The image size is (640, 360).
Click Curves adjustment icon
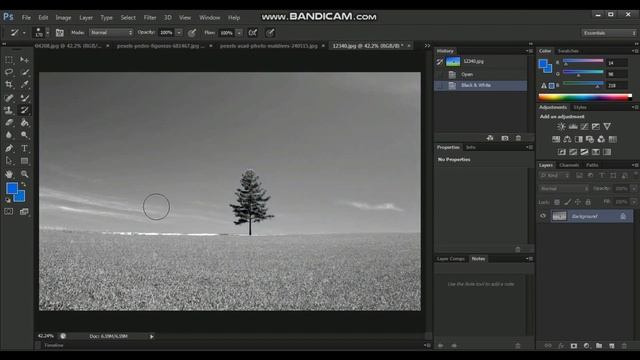[584, 127]
